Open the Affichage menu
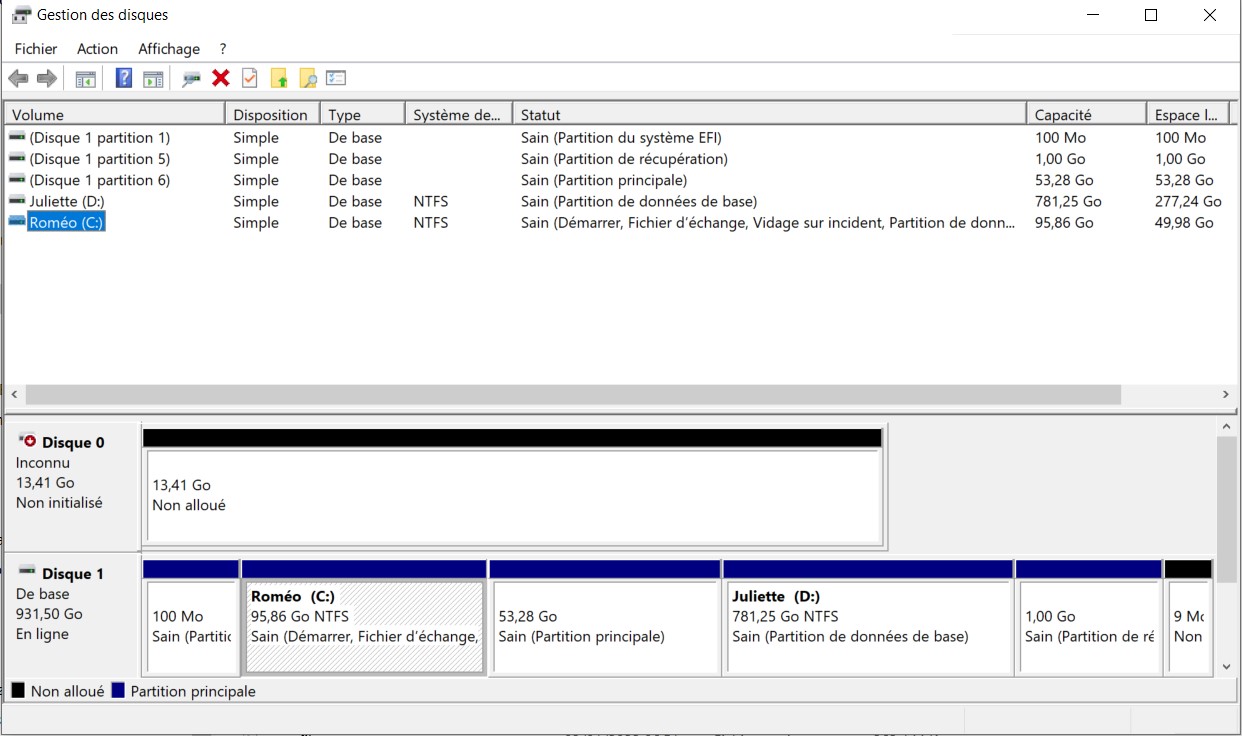This screenshot has width=1242, height=736. tap(169, 49)
